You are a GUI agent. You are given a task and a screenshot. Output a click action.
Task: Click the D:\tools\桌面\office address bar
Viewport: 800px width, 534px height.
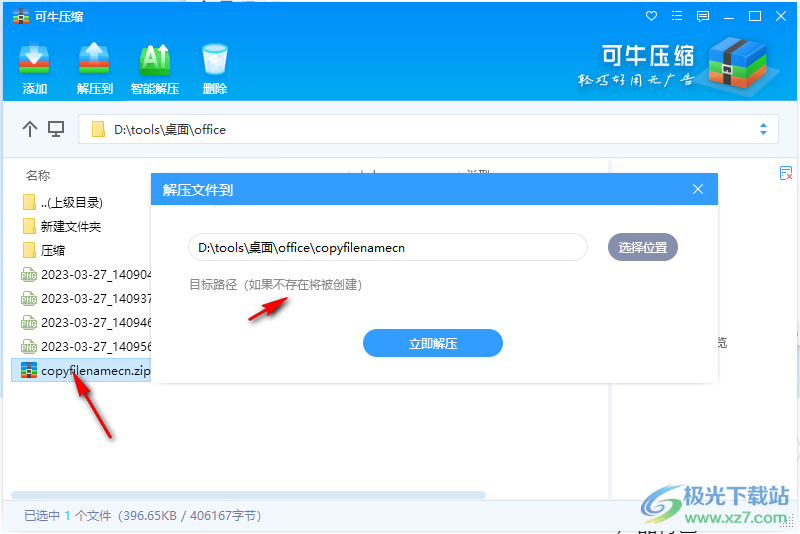[428, 129]
